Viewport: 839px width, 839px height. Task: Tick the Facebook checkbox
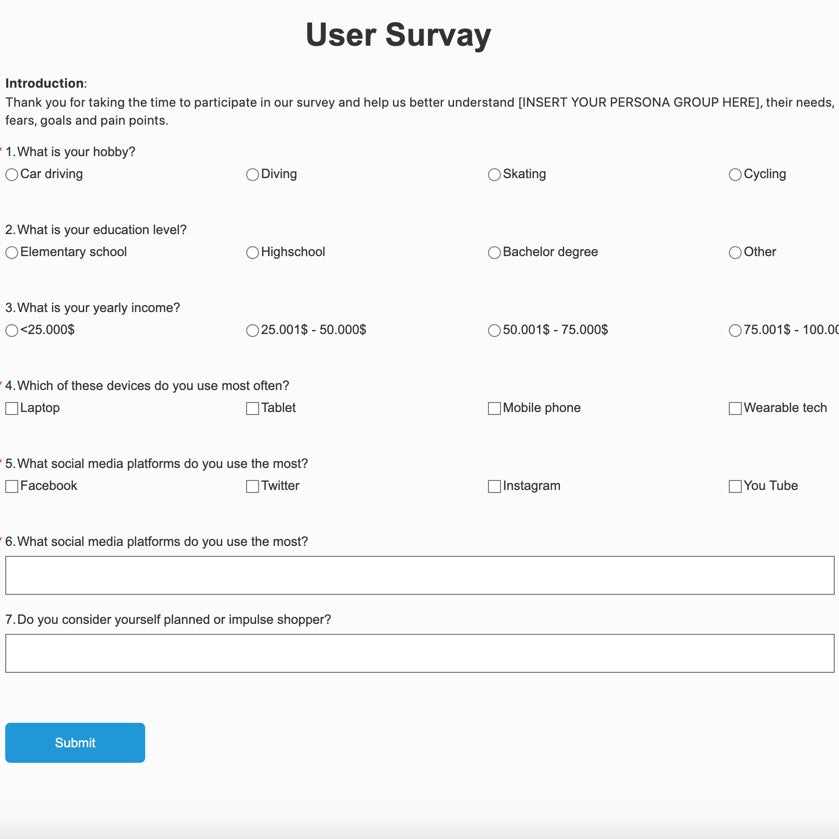tap(12, 486)
